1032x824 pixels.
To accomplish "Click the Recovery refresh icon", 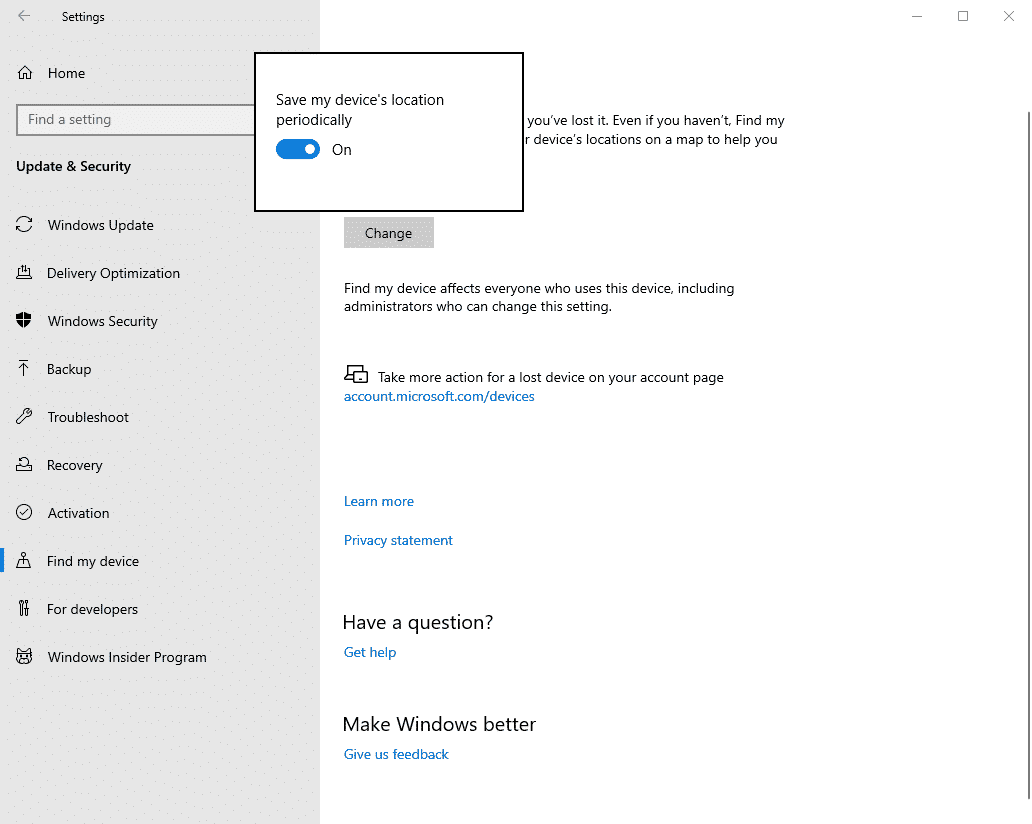I will tap(24, 465).
